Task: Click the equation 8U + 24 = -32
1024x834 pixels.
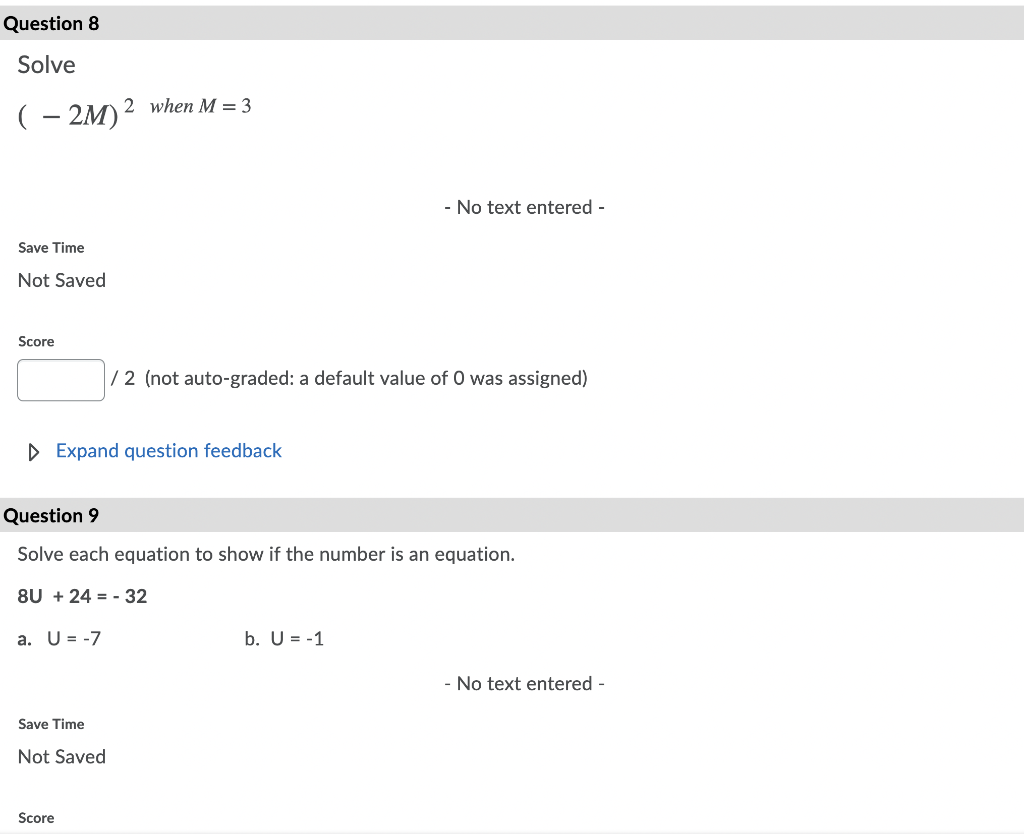Action: 81,595
